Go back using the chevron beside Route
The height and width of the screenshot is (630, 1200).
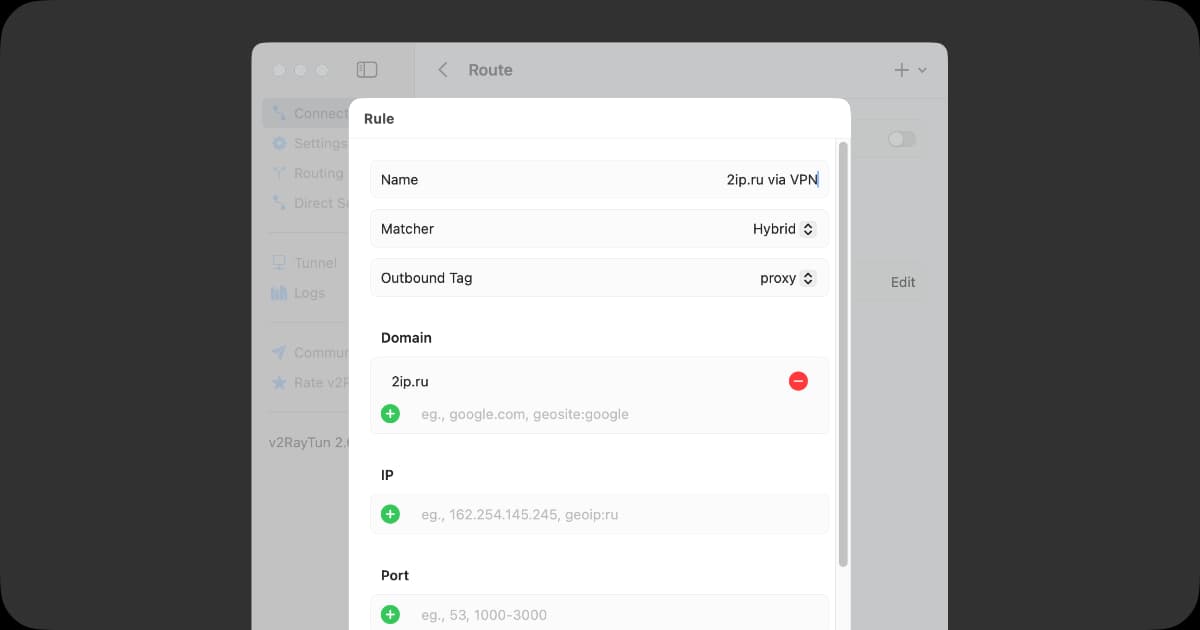coord(443,70)
